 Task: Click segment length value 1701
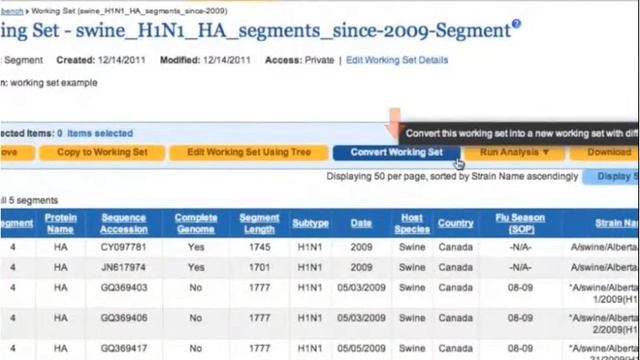[x=260, y=267]
